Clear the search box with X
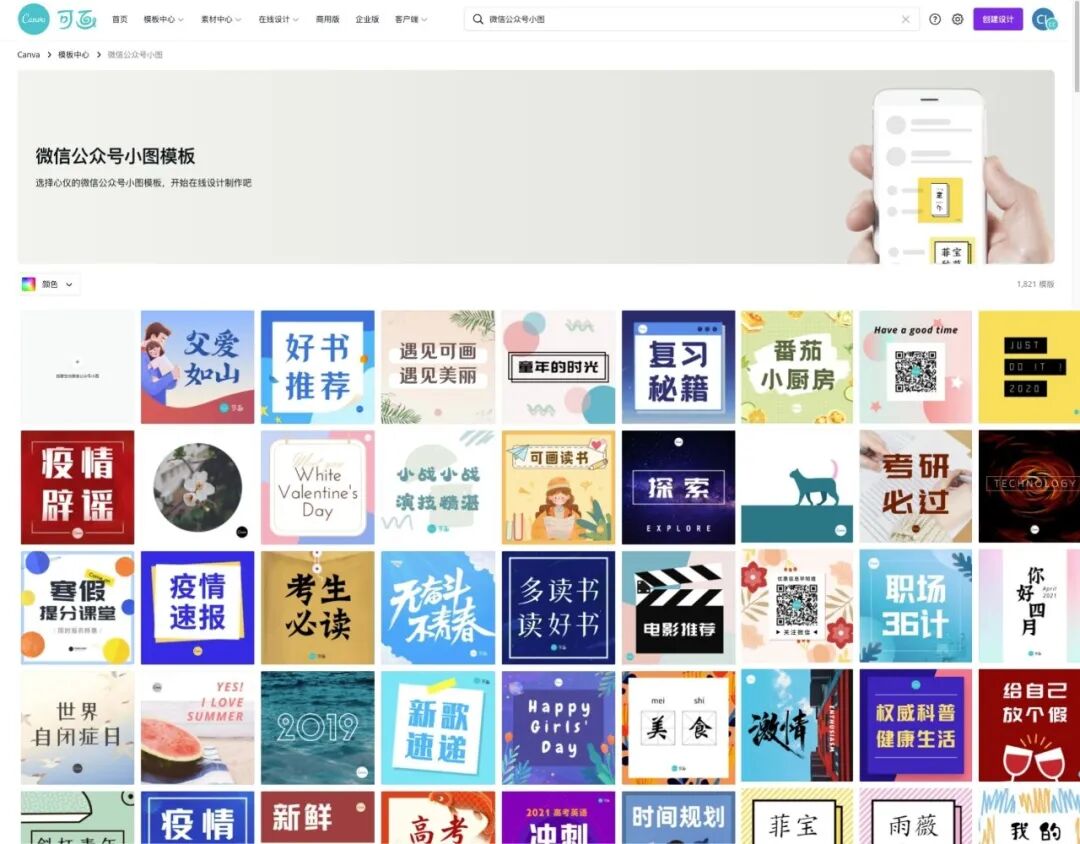Image resolution: width=1080 pixels, height=844 pixels. (906, 19)
